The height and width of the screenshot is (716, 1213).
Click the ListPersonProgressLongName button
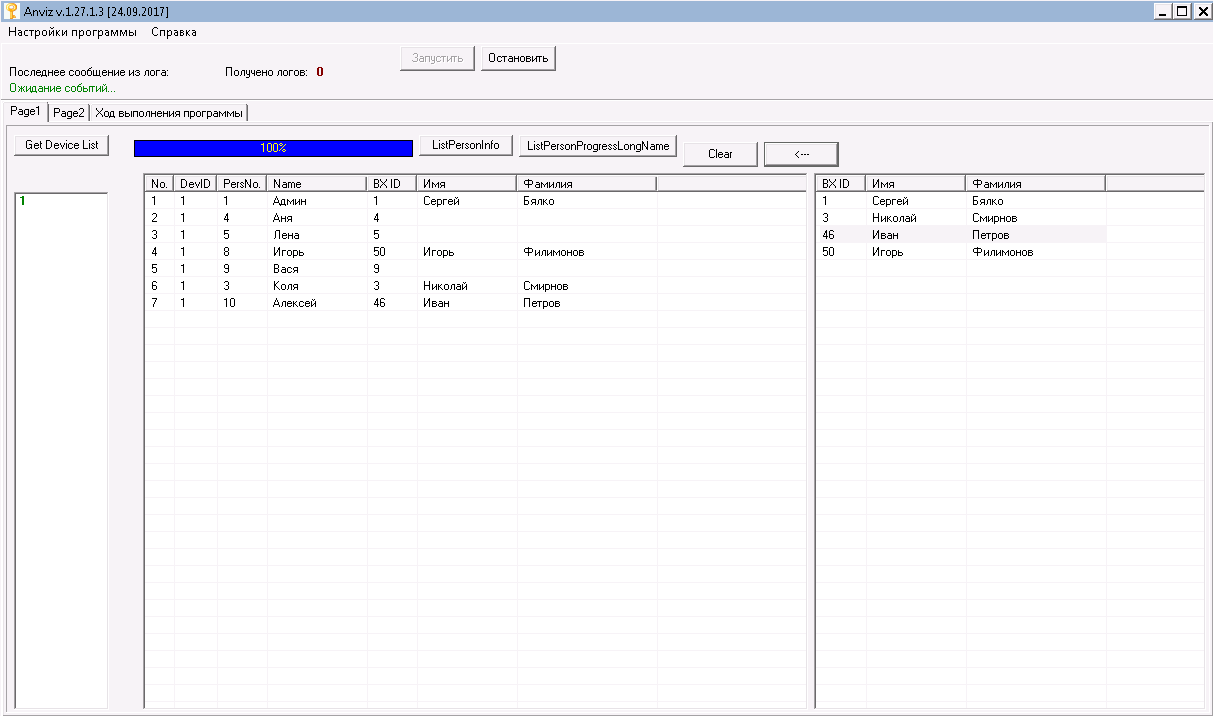click(x=598, y=146)
